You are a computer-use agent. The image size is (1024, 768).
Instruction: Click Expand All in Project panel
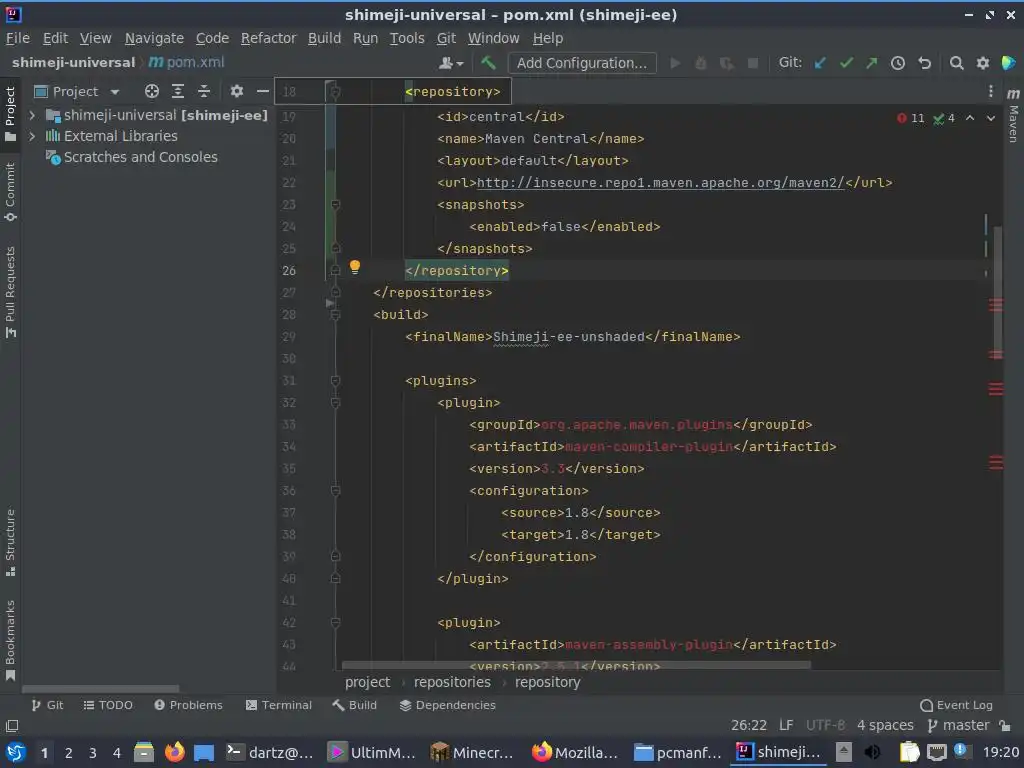(178, 91)
